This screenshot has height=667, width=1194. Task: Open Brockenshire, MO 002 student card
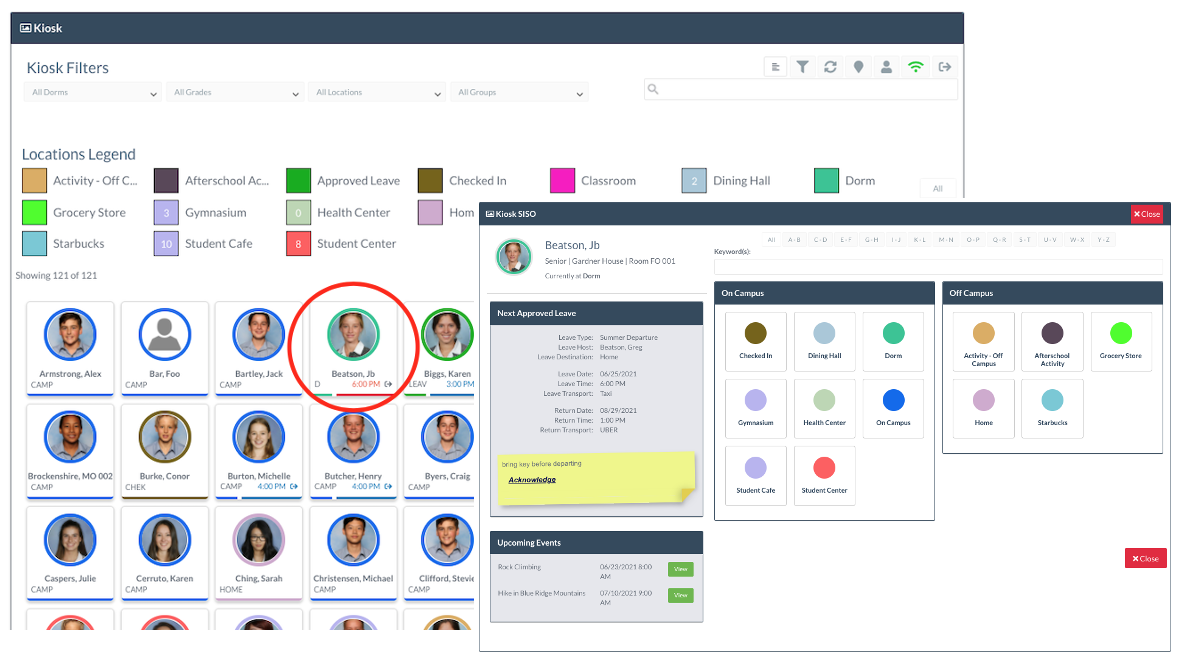click(70, 450)
